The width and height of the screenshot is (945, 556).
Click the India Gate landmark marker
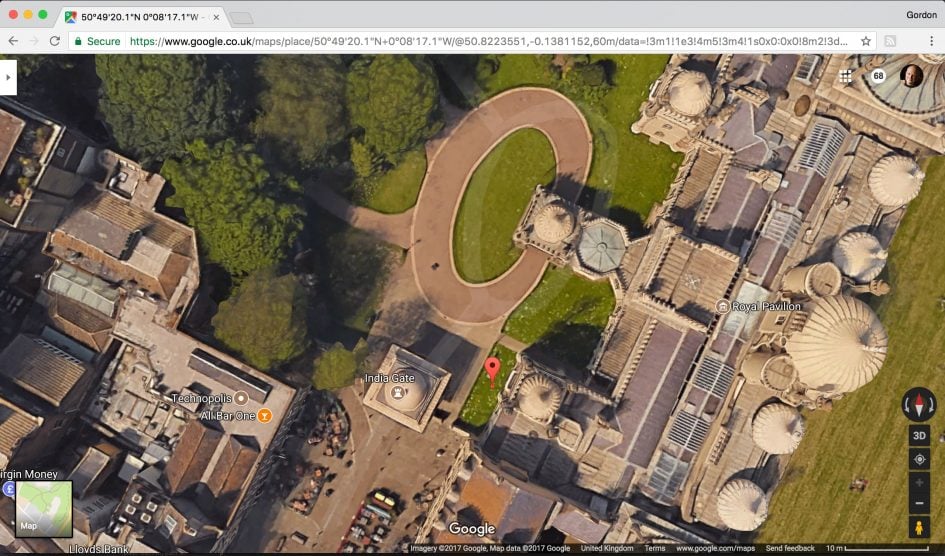[398, 393]
